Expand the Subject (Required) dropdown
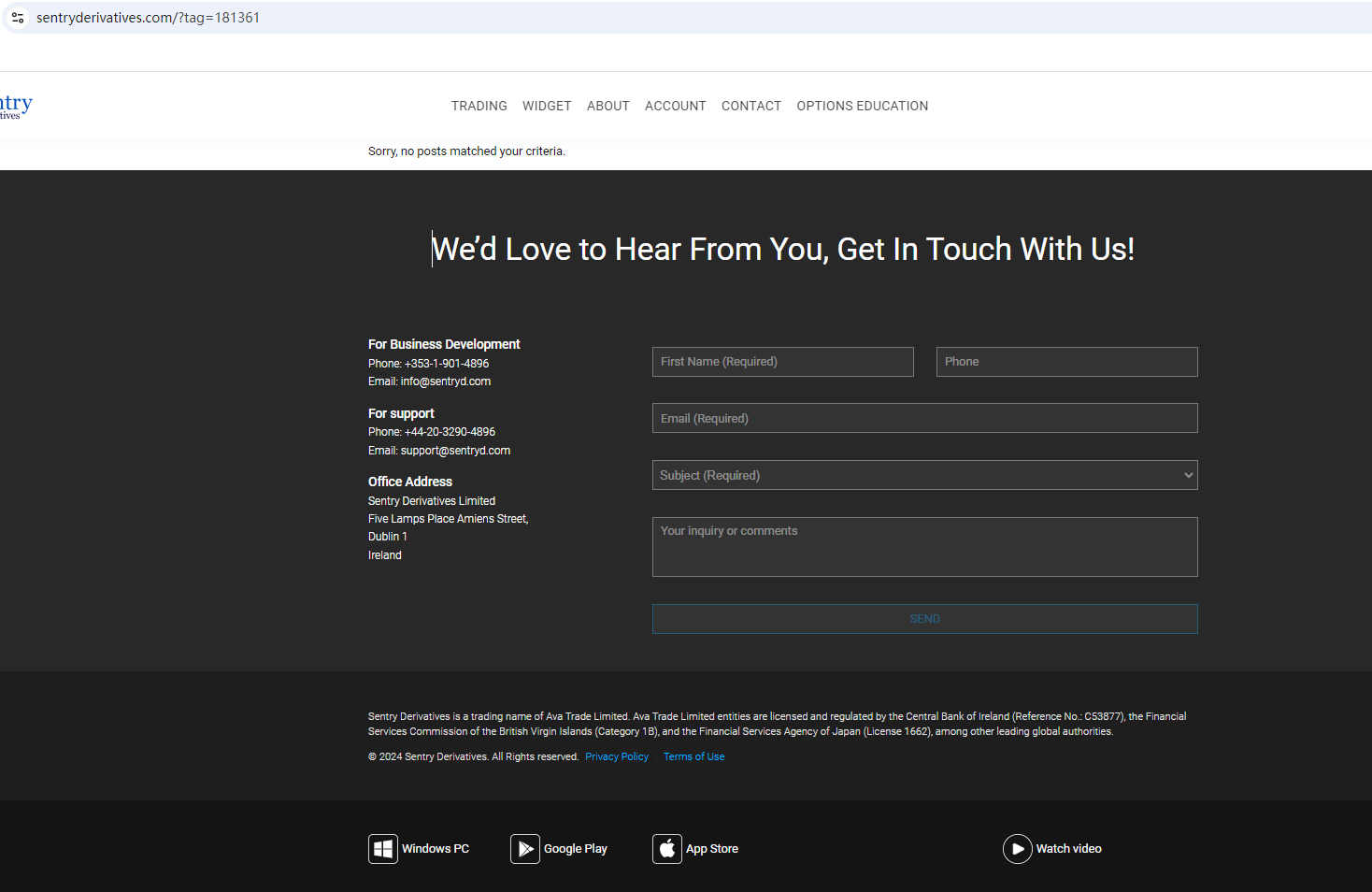This screenshot has width=1372, height=892. [924, 475]
